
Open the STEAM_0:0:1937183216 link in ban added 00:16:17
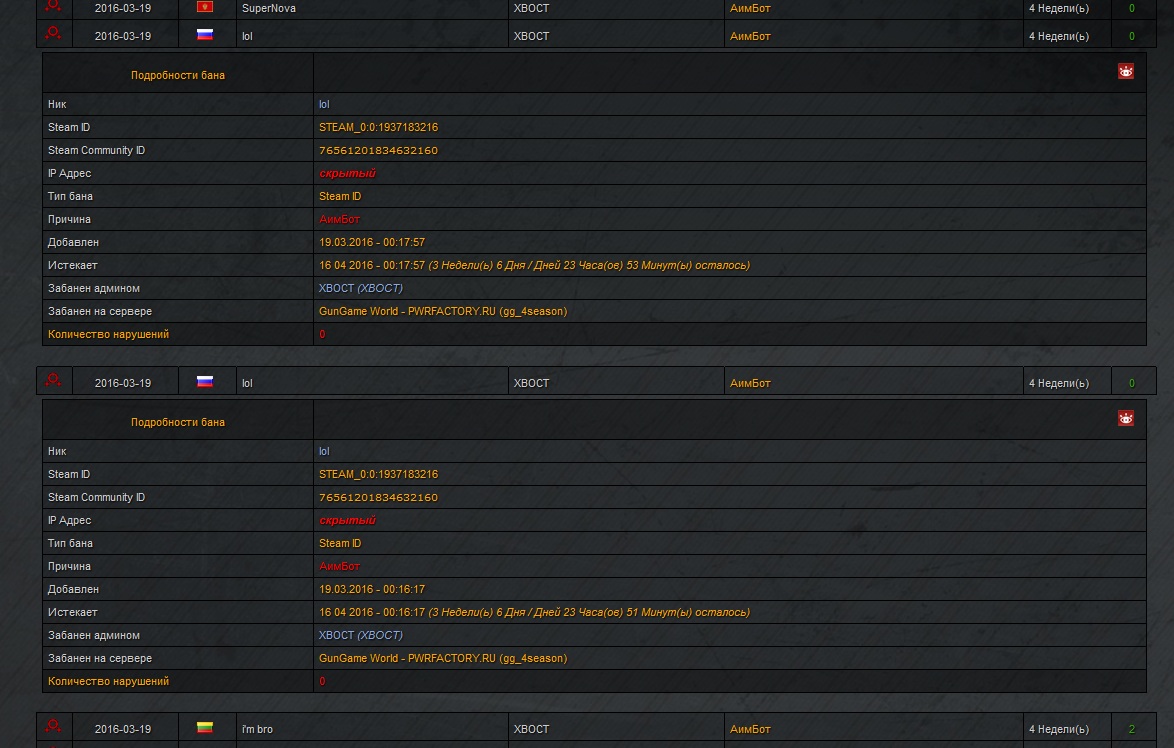(378, 475)
